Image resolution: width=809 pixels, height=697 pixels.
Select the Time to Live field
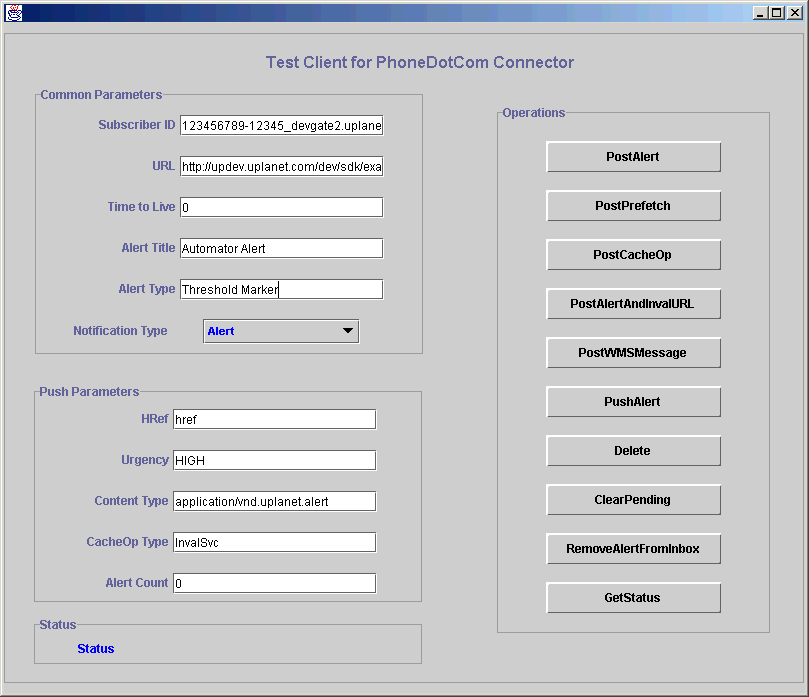click(280, 207)
